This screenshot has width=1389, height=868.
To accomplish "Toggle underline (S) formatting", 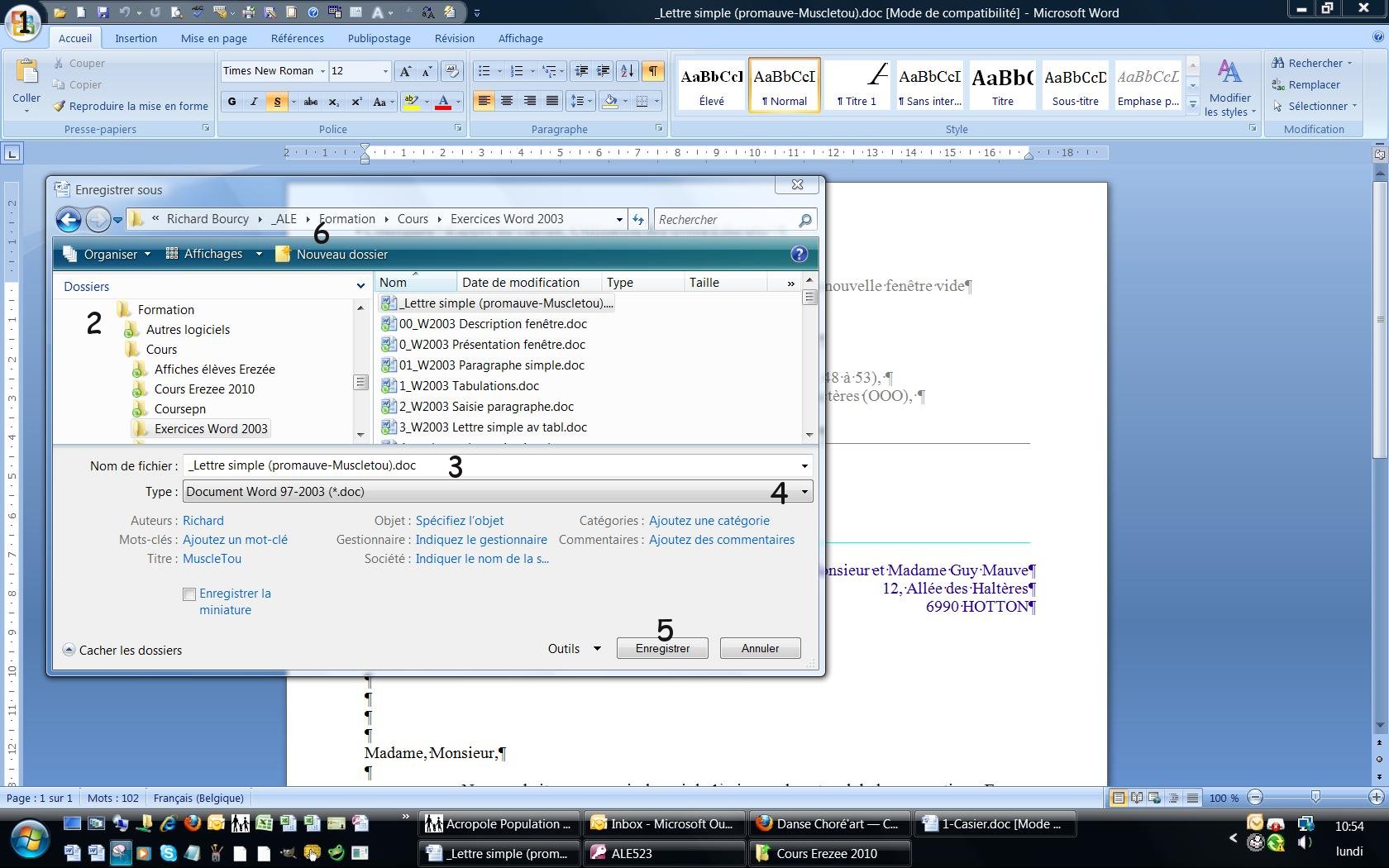I will click(x=277, y=102).
